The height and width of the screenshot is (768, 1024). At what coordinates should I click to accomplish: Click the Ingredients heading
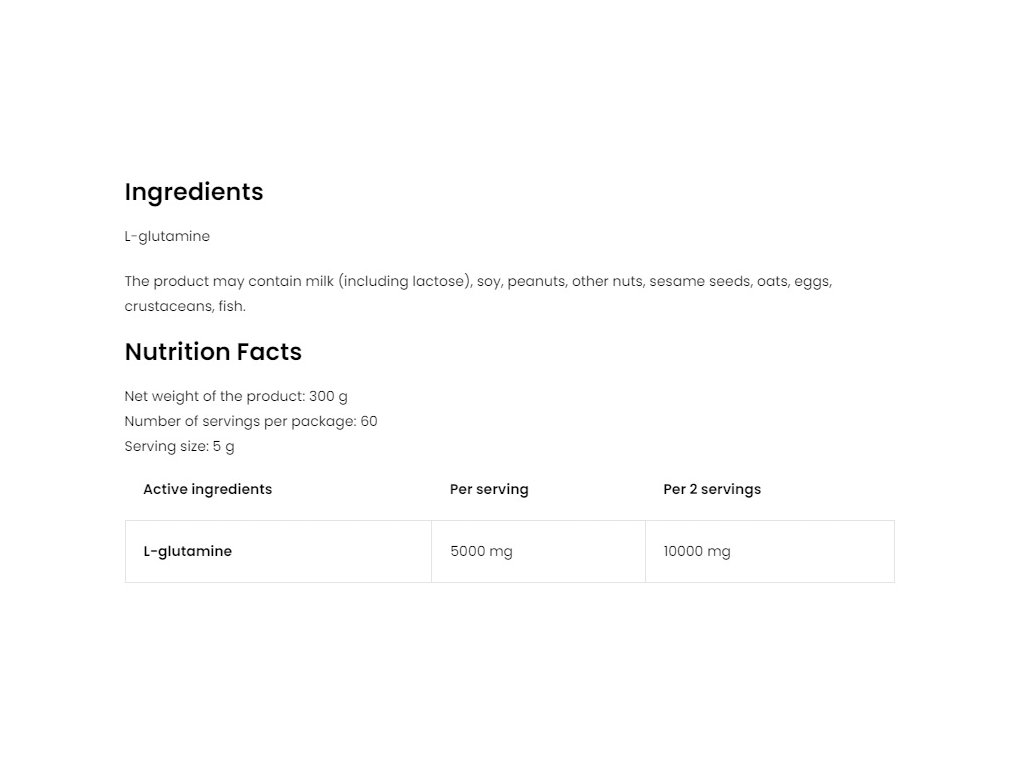[x=194, y=192]
